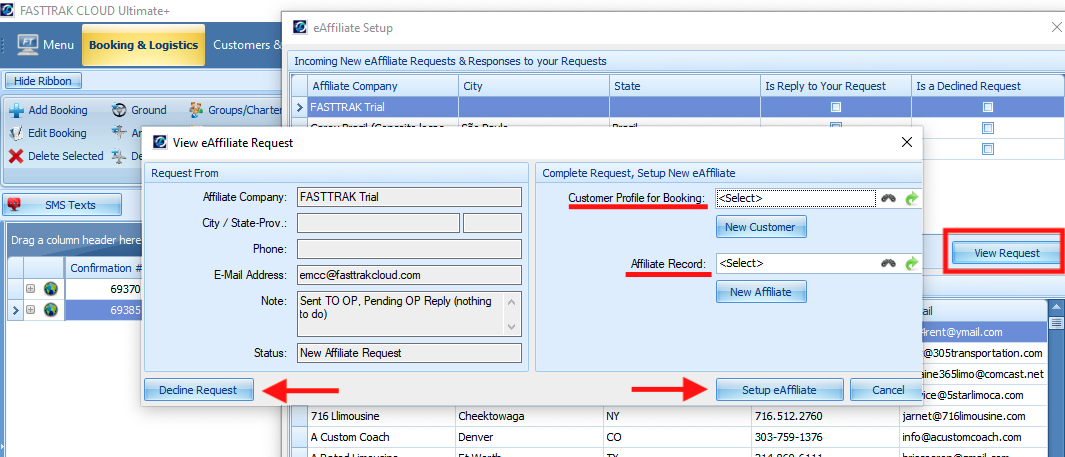This screenshot has height=457, width=1065.
Task: Click the Groups/Charter people icon
Action: click(x=196, y=110)
